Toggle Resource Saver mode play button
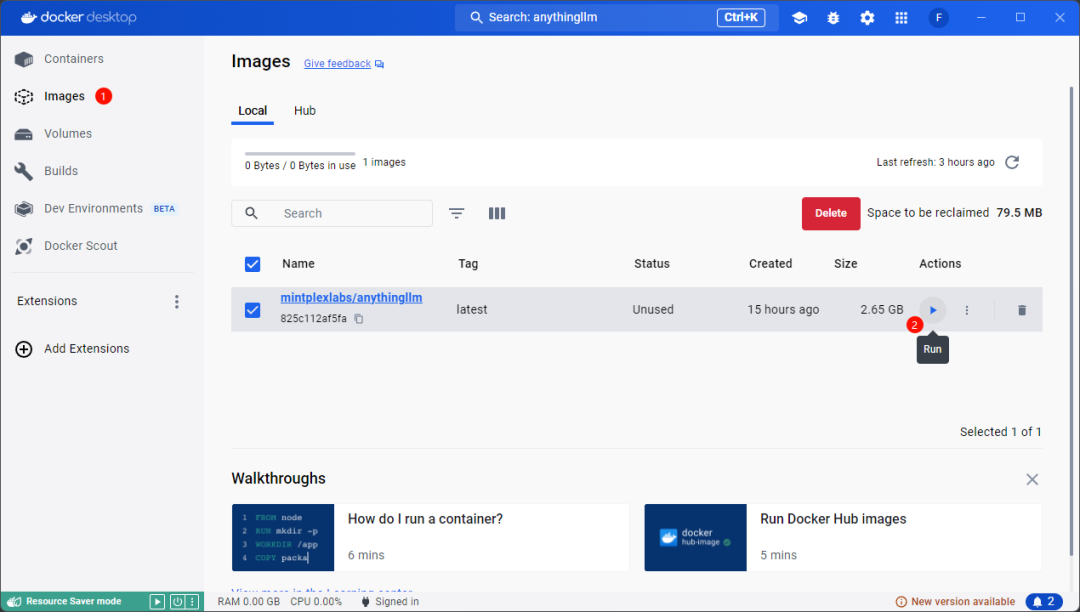The height and width of the screenshot is (612, 1080). (x=157, y=601)
